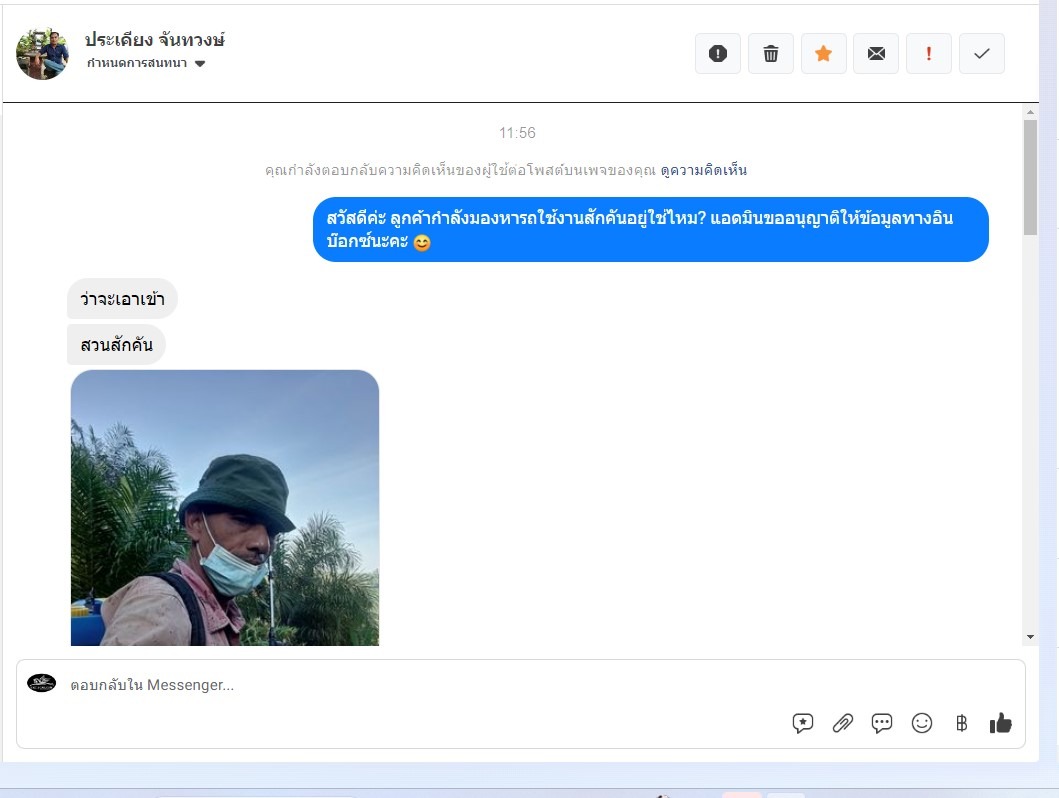Open the received photo of man in hat
Viewport: 1059px width, 798px height.
(x=225, y=508)
